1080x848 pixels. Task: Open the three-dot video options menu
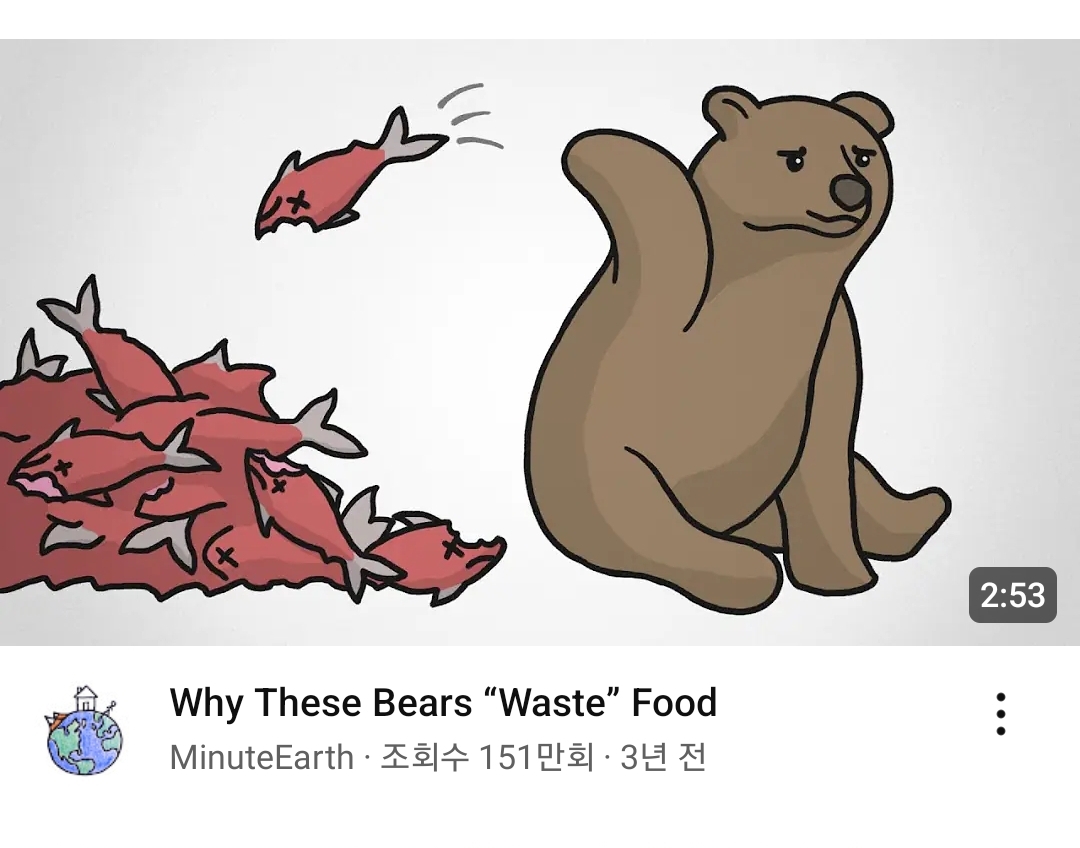pyautogui.click(x=1000, y=714)
